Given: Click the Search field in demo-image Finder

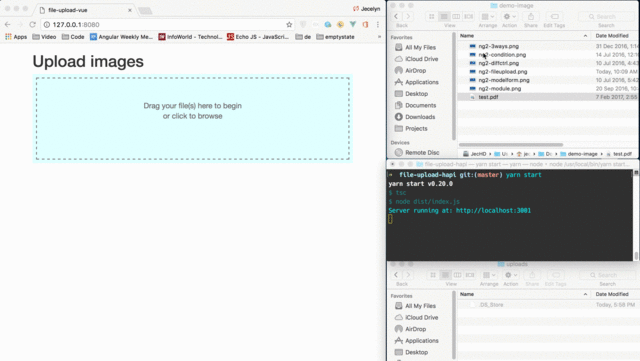Looking at the screenshot, I should point(607,17).
